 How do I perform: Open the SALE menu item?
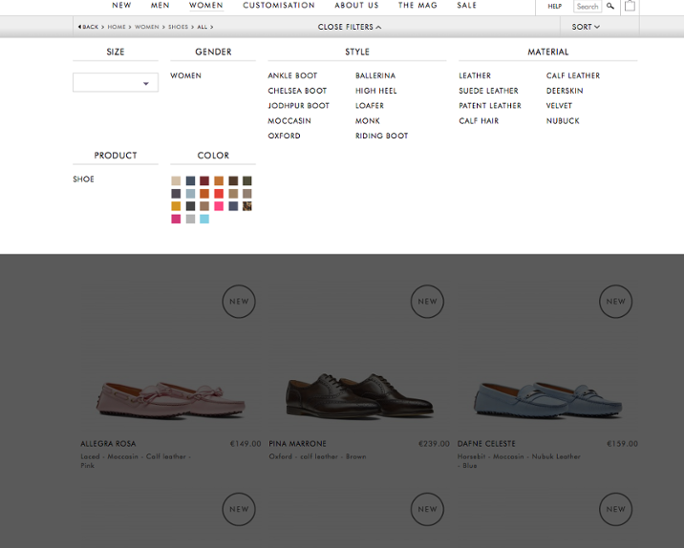click(466, 5)
